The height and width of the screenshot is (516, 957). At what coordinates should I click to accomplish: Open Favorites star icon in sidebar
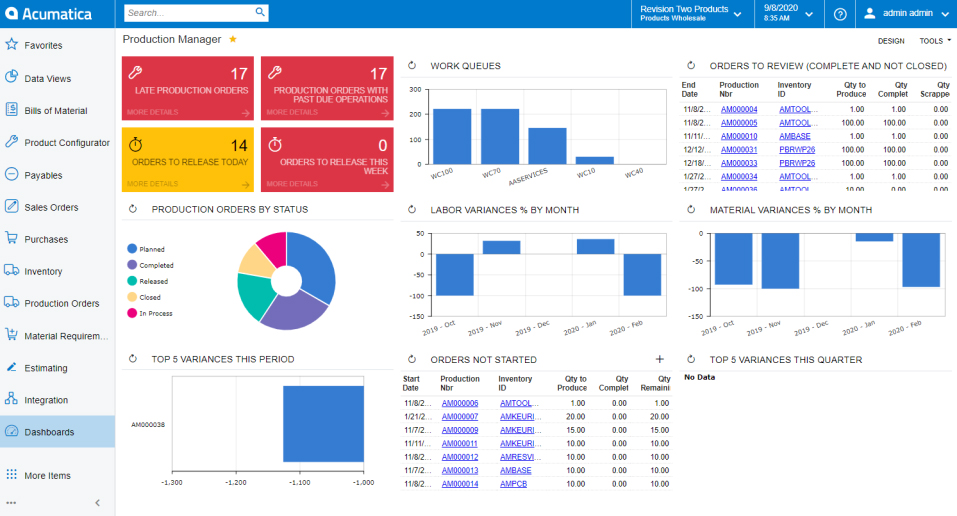tap(11, 44)
